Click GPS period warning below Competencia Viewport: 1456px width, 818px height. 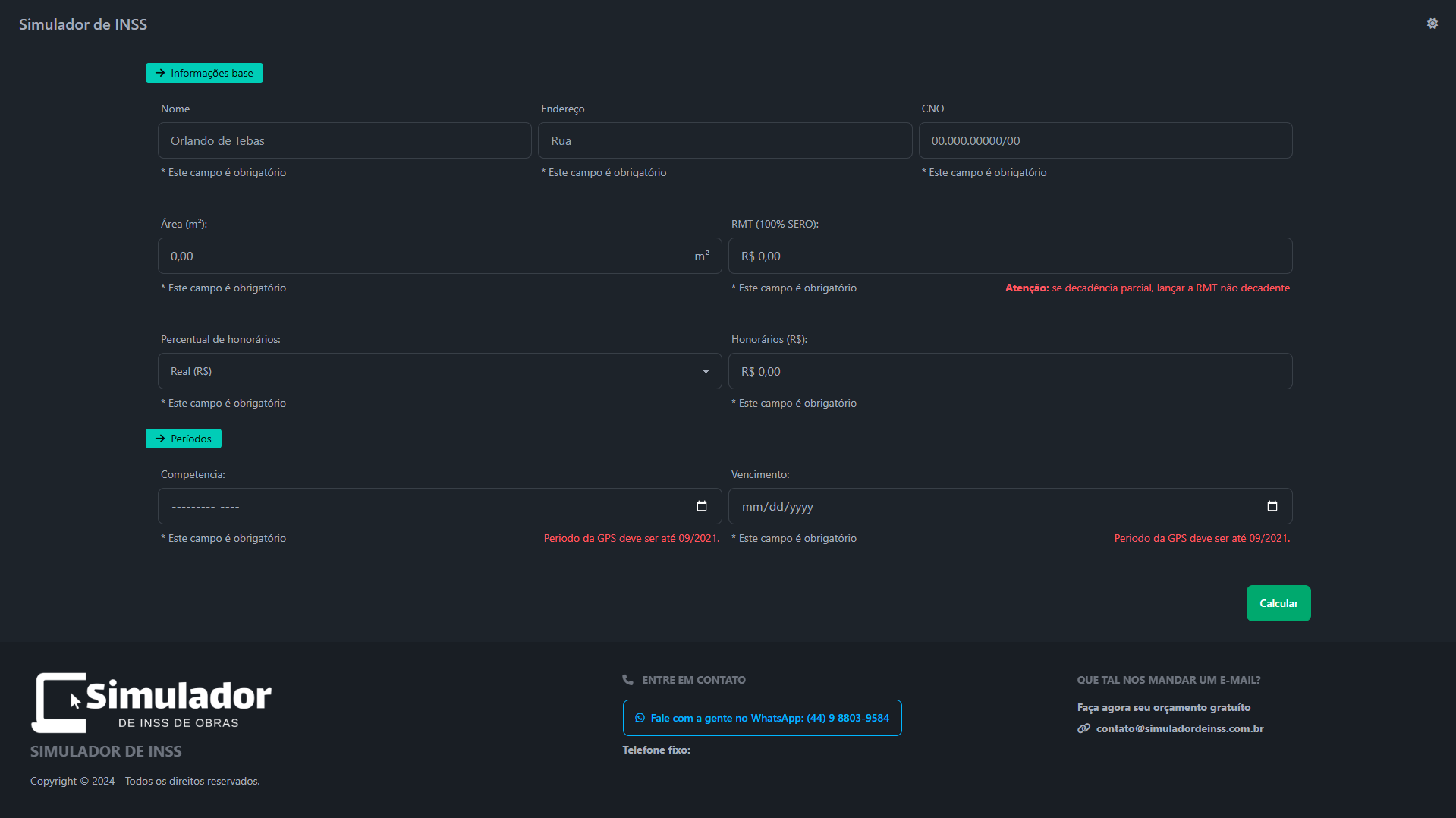tap(631, 539)
